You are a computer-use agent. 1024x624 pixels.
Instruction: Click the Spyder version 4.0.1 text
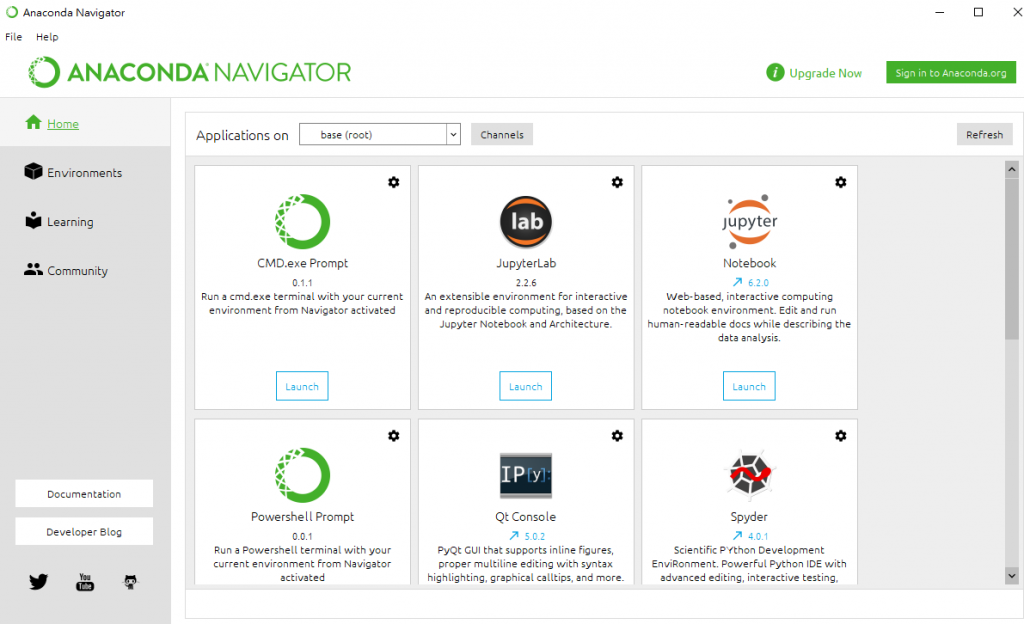(758, 536)
